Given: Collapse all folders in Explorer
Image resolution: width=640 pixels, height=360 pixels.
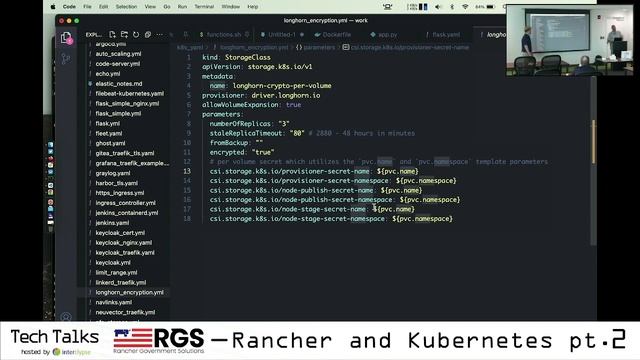Looking at the screenshot, I should pos(148,35).
